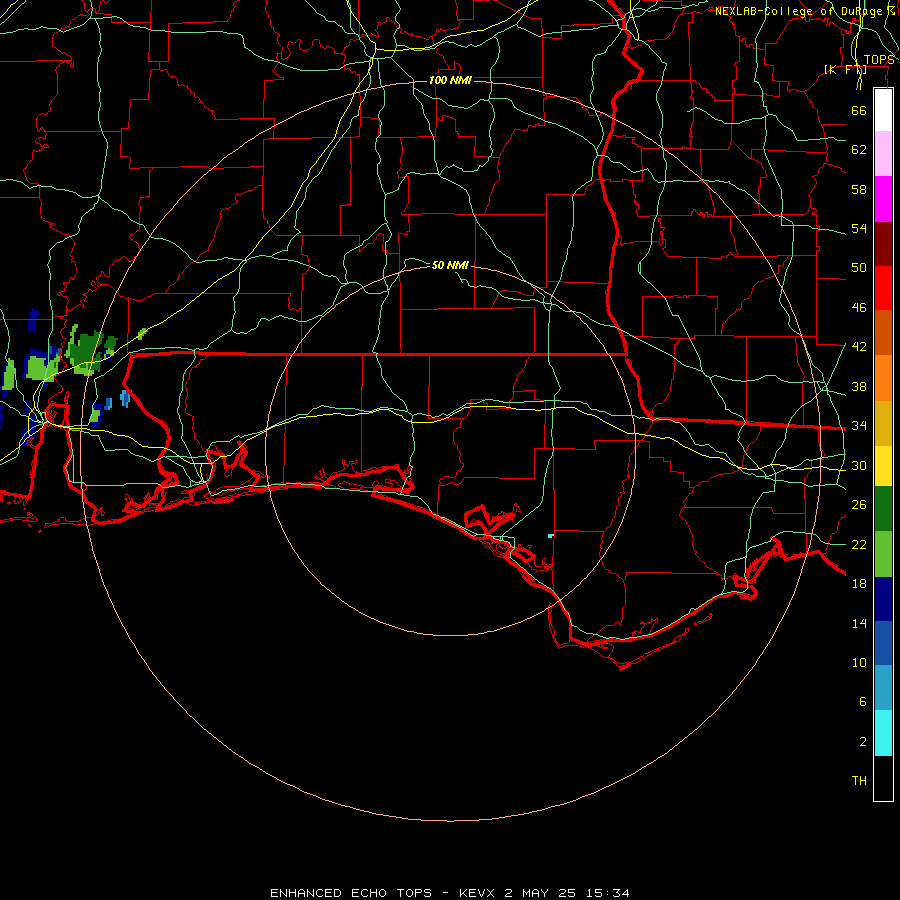Select the dark red (maroon) legend swatch
The width and height of the screenshot is (900, 900).
coord(883,244)
